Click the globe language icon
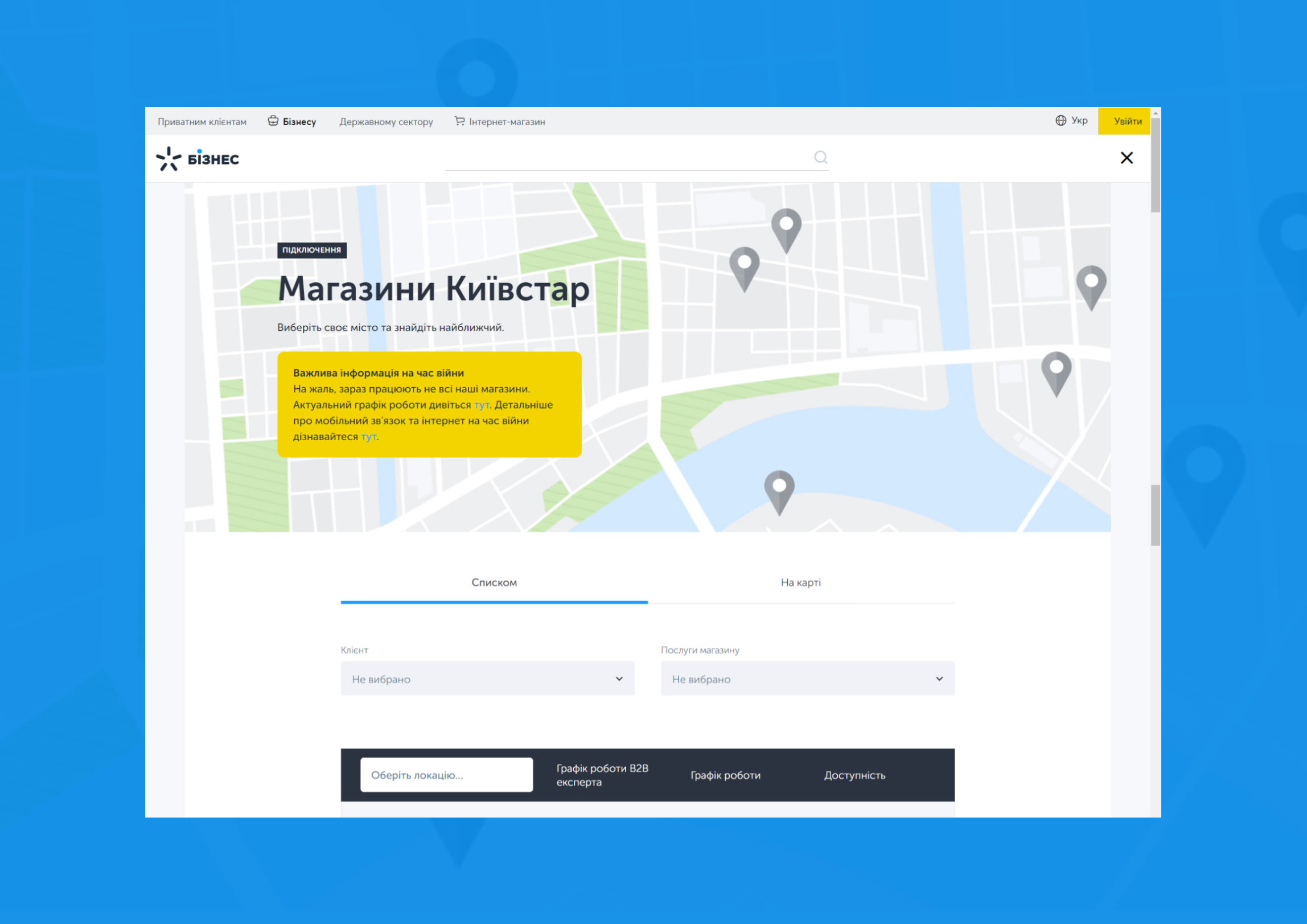 pos(1061,121)
